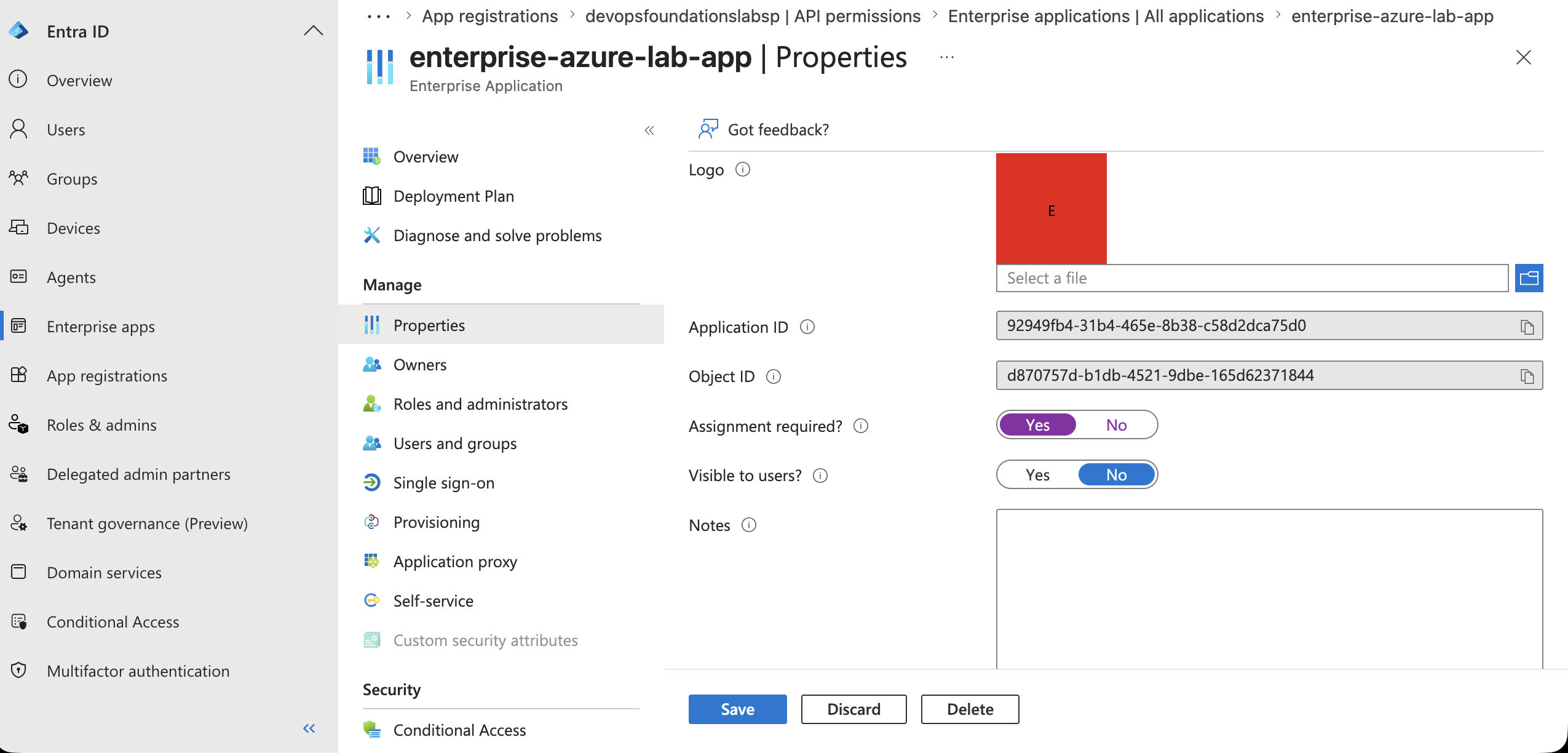The image size is (1568, 753).
Task: Set Visible to users to Yes
Action: (x=1038, y=474)
